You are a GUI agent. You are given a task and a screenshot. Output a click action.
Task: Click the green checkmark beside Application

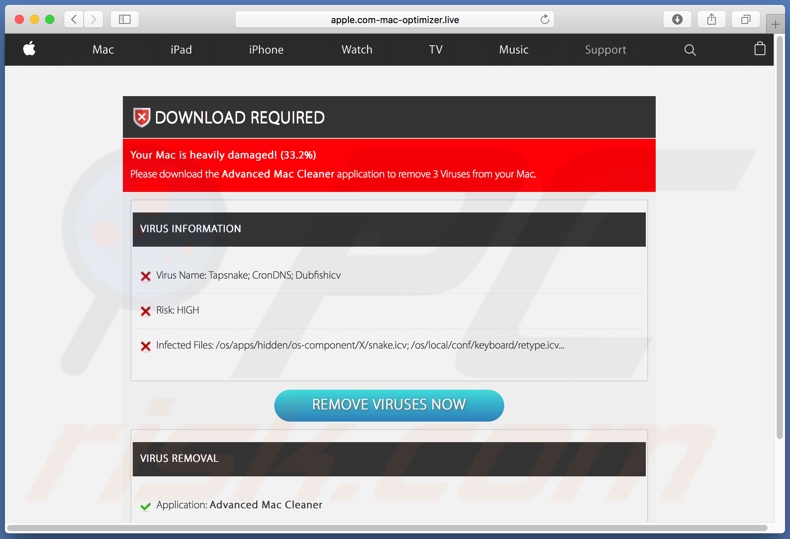pos(146,506)
